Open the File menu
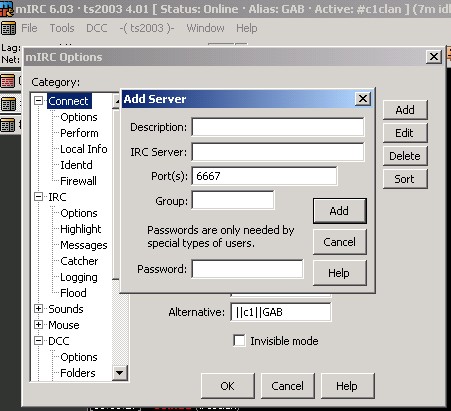This screenshot has width=451, height=411. click(x=29, y=28)
